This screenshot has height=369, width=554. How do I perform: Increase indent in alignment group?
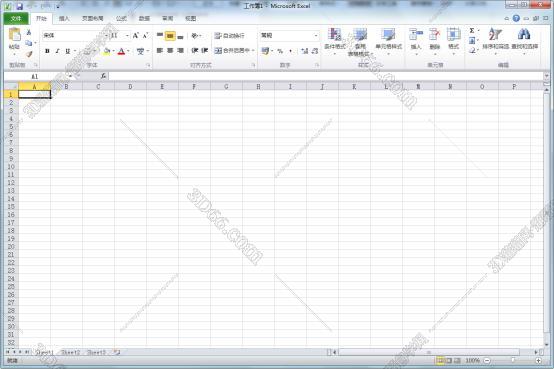tap(205, 51)
